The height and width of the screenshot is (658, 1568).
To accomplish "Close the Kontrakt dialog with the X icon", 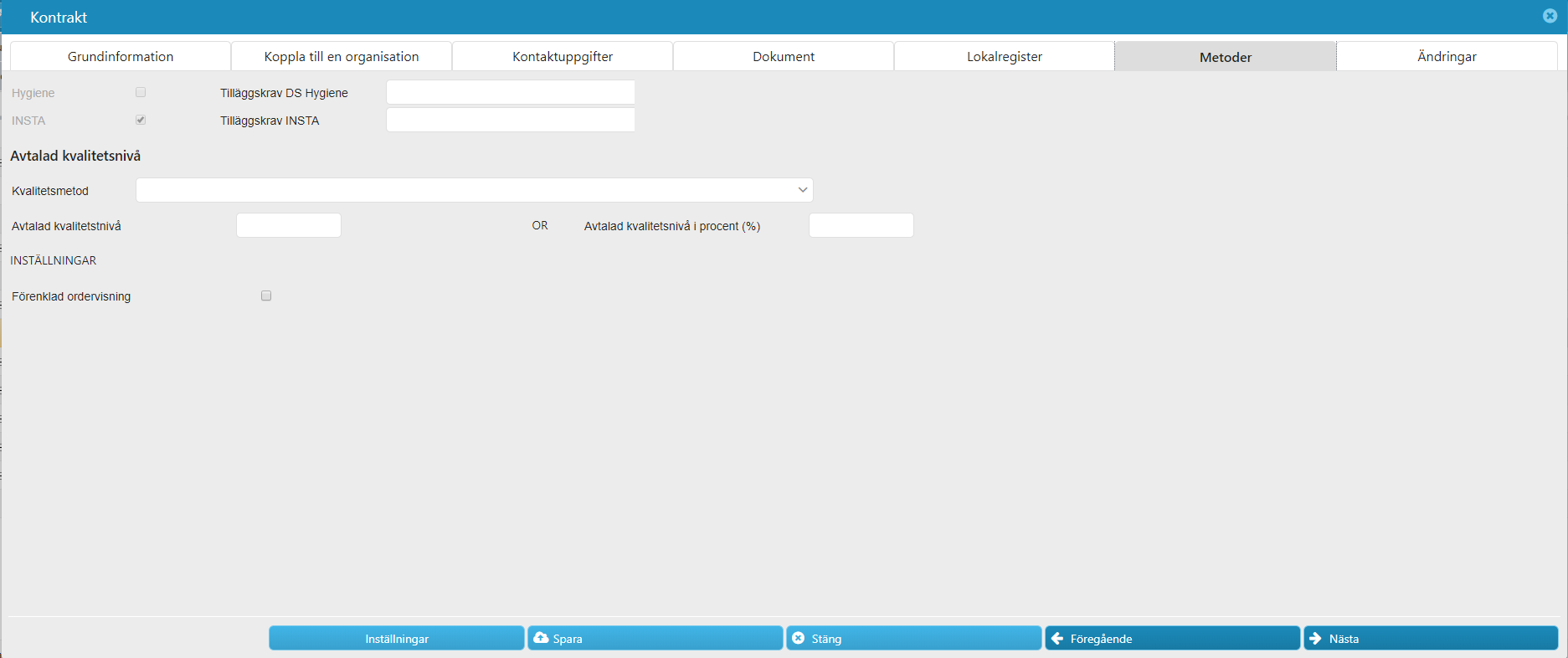I will tap(1550, 16).
